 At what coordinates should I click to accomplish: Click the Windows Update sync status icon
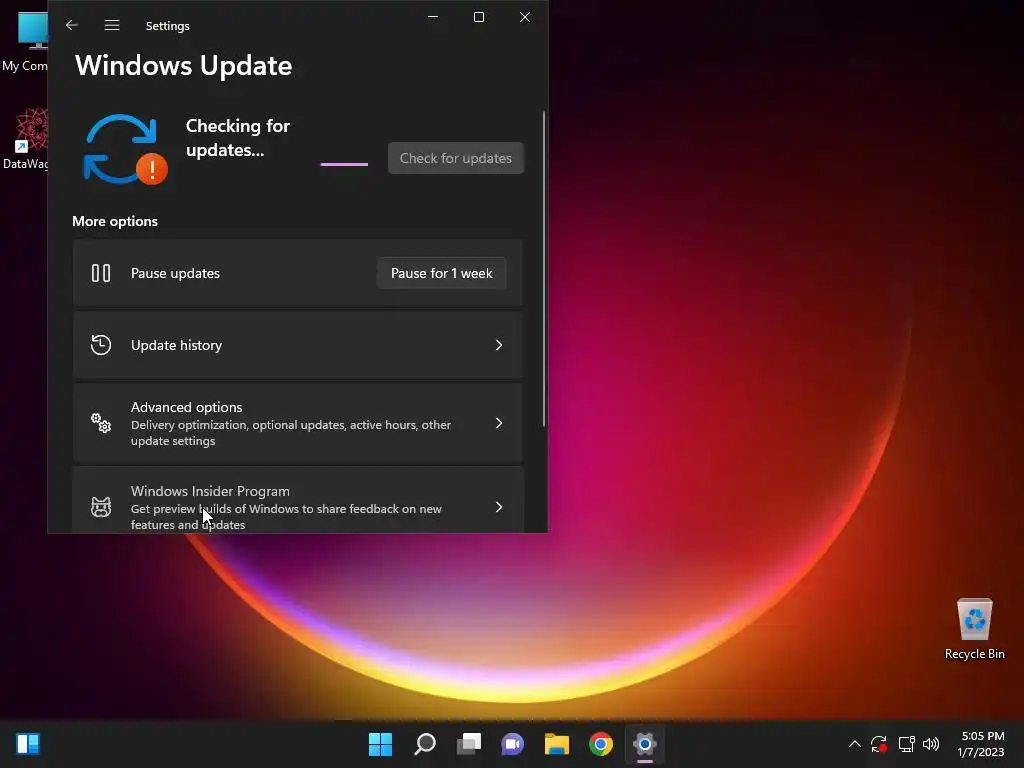click(125, 150)
